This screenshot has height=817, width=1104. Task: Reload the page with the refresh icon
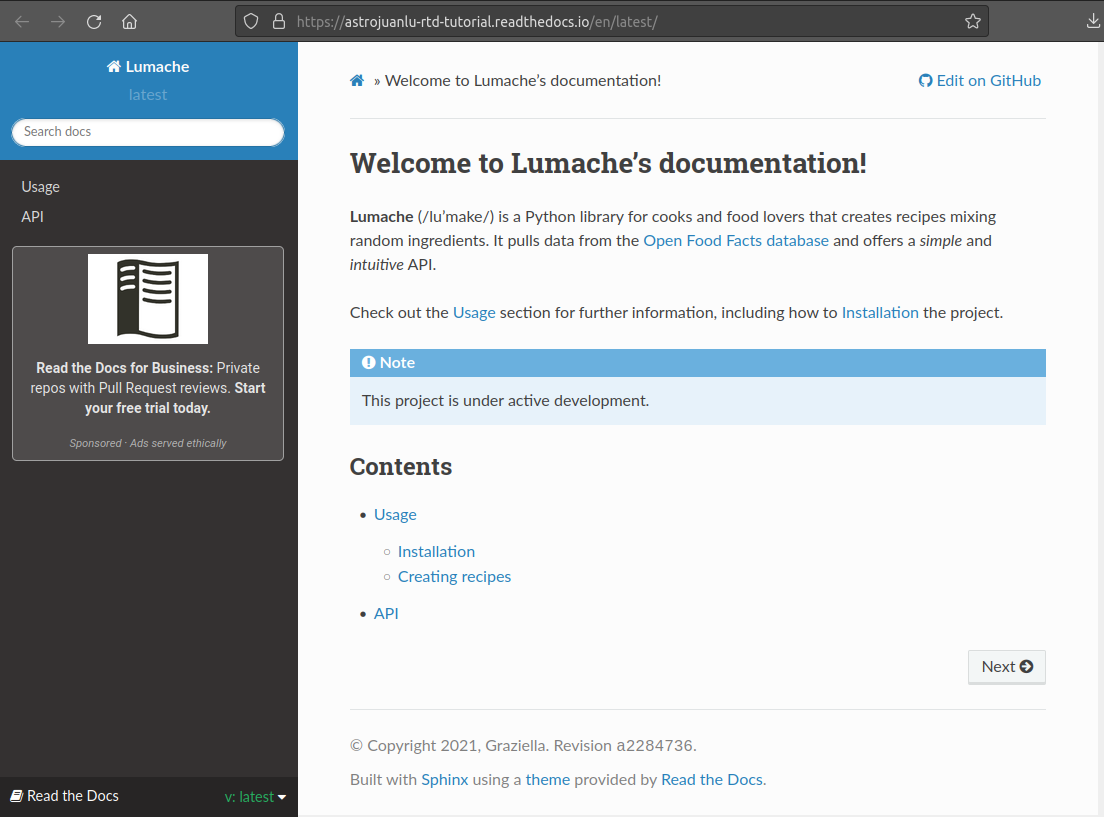[93, 21]
